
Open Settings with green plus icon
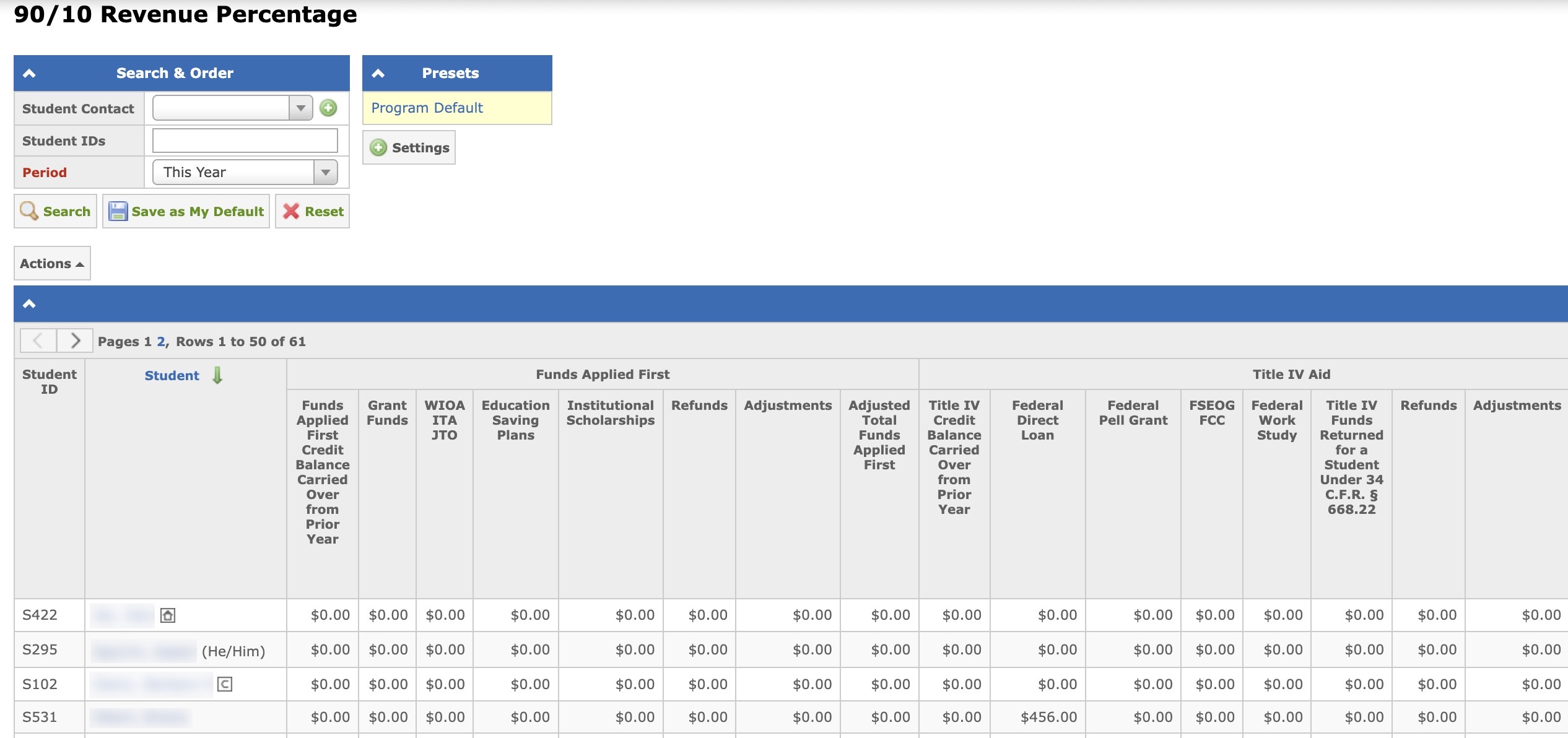pos(409,147)
